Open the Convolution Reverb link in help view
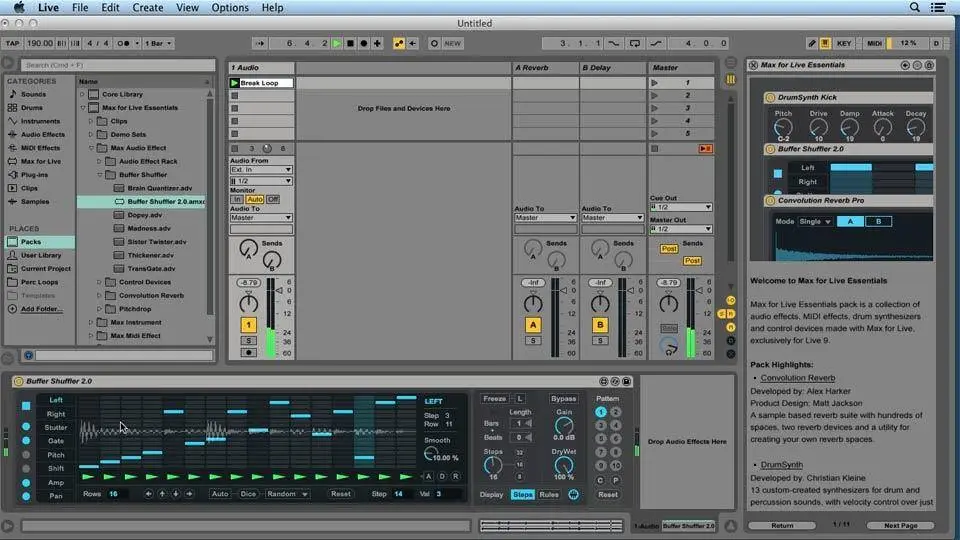960x540 pixels. pyautogui.click(x=797, y=378)
